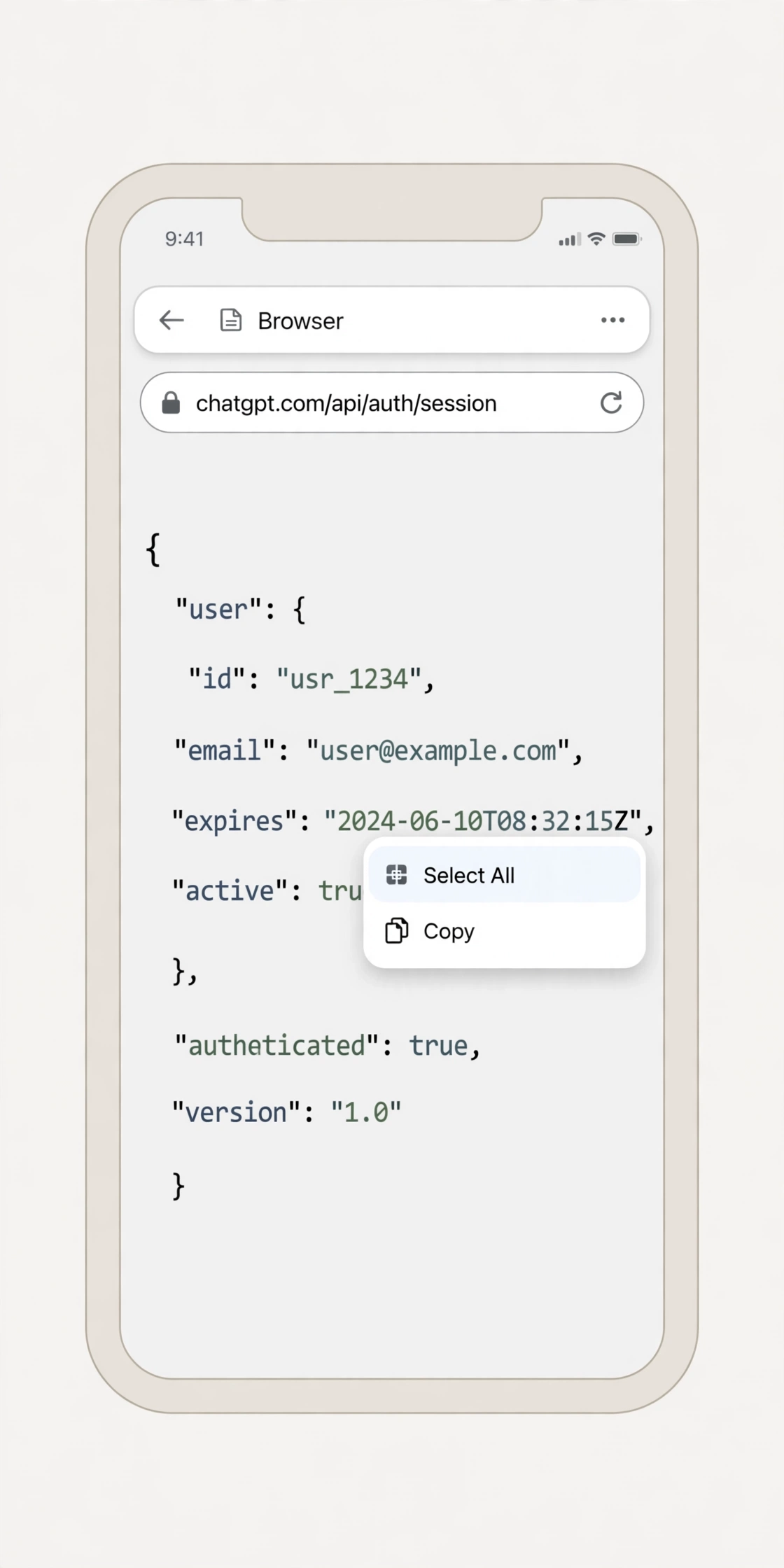Viewport: 784px width, 1568px height.
Task: Choose Copy from context menu
Action: (x=505, y=931)
